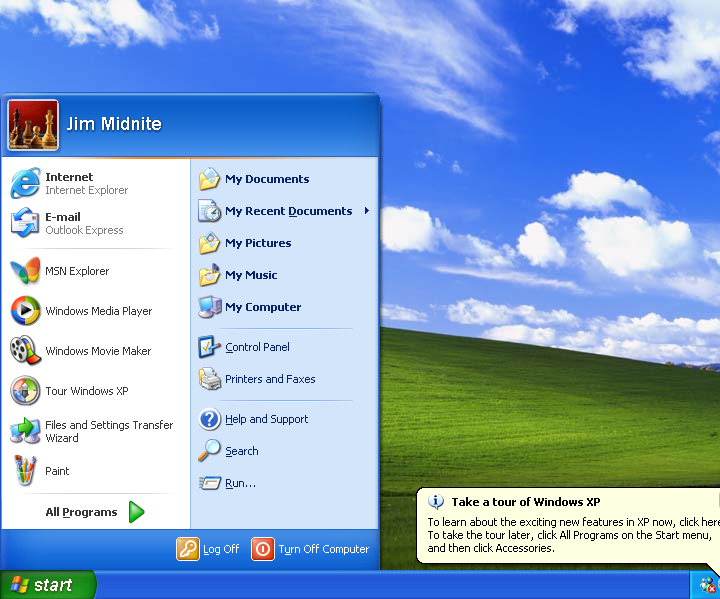Click the My Pictures folder icon
The height and width of the screenshot is (599, 720).
(209, 243)
